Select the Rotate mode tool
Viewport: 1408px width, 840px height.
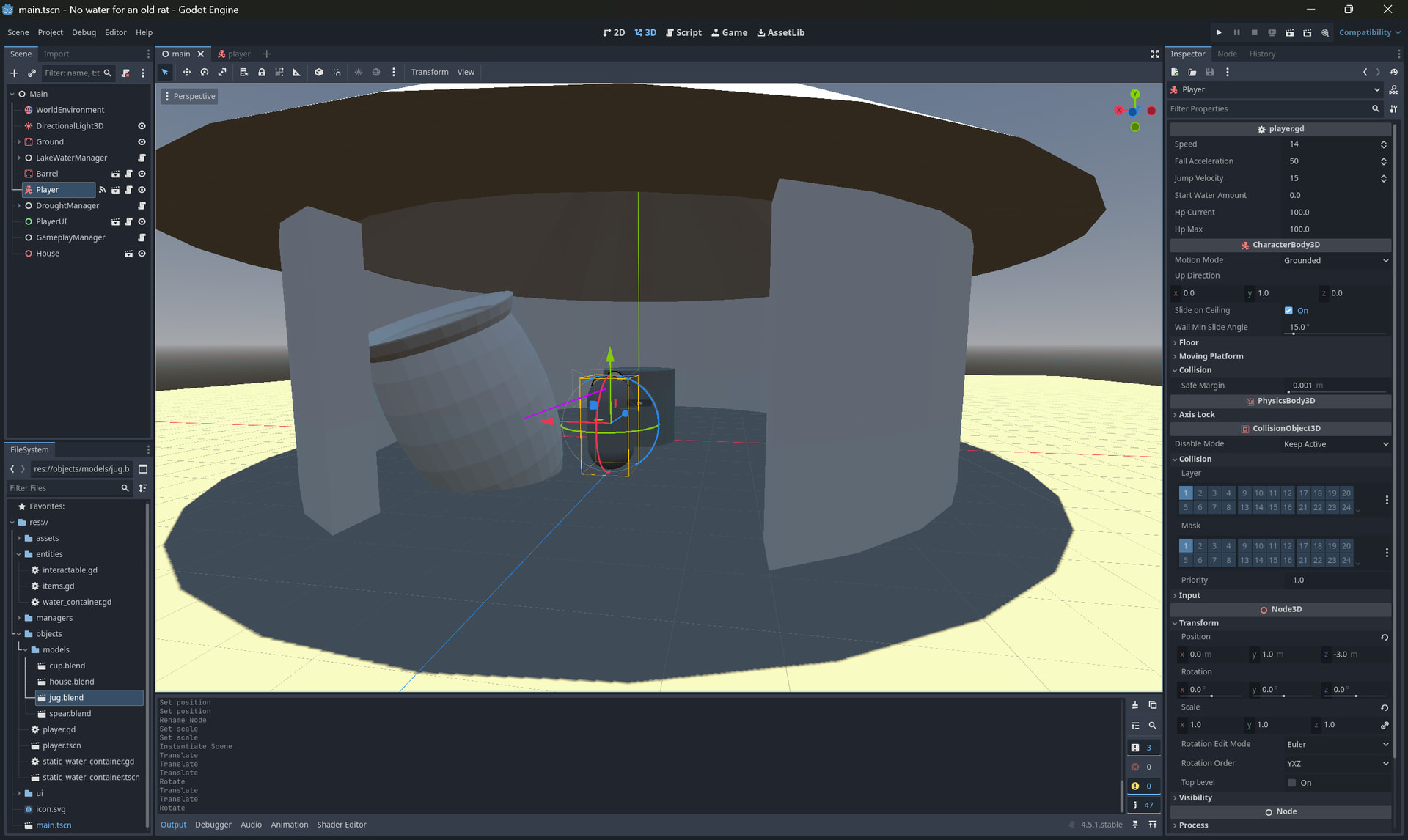(x=205, y=72)
